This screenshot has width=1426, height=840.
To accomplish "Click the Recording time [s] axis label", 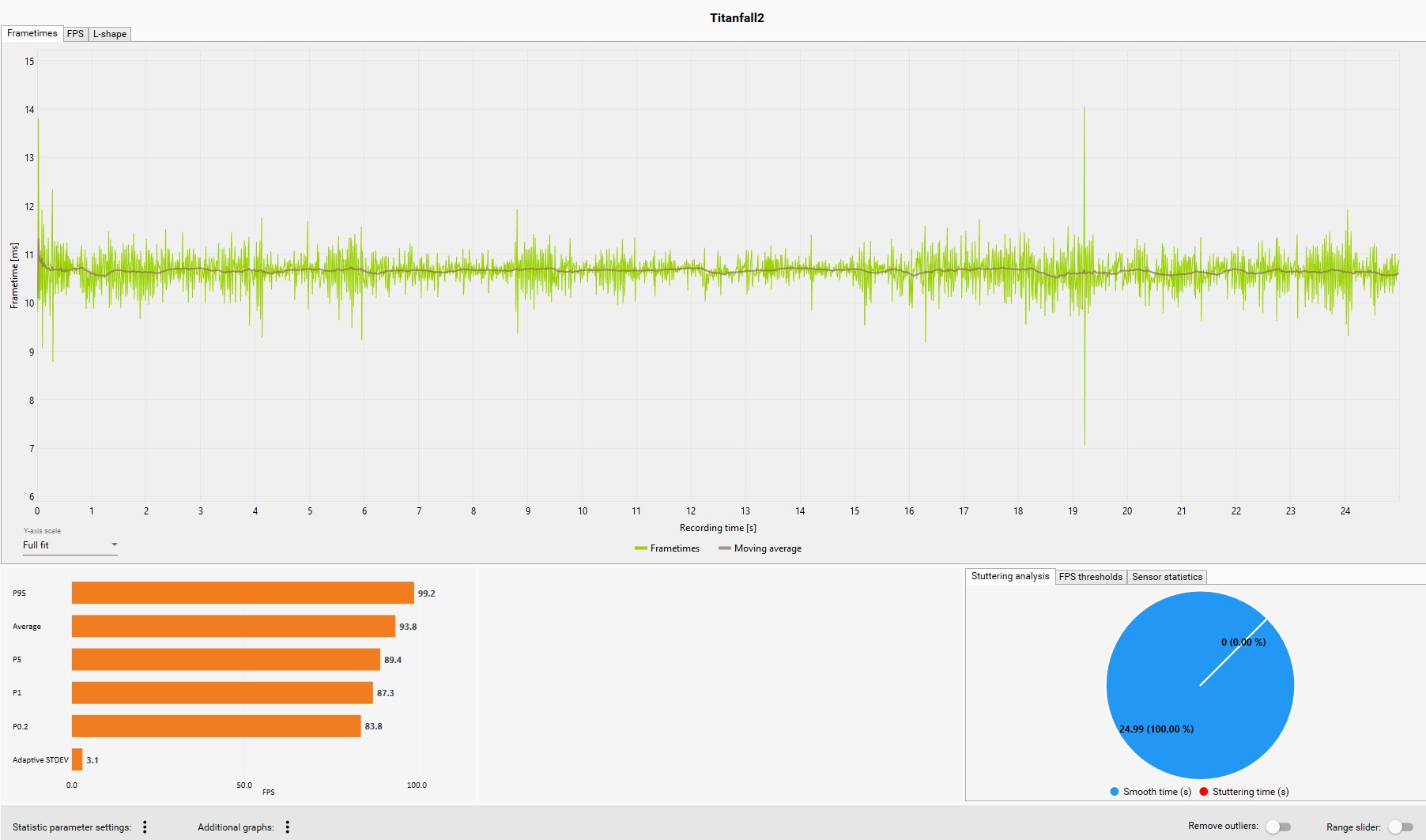I will coord(718,528).
